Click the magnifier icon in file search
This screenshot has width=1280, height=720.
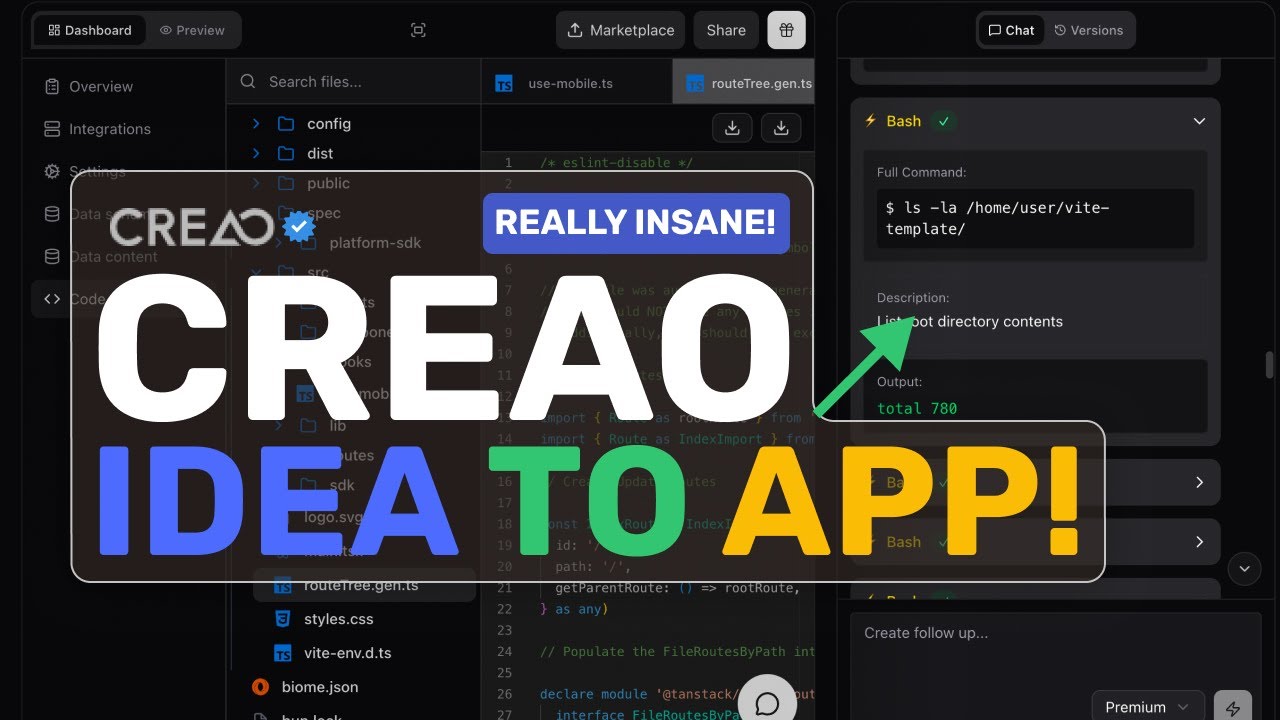coord(248,82)
